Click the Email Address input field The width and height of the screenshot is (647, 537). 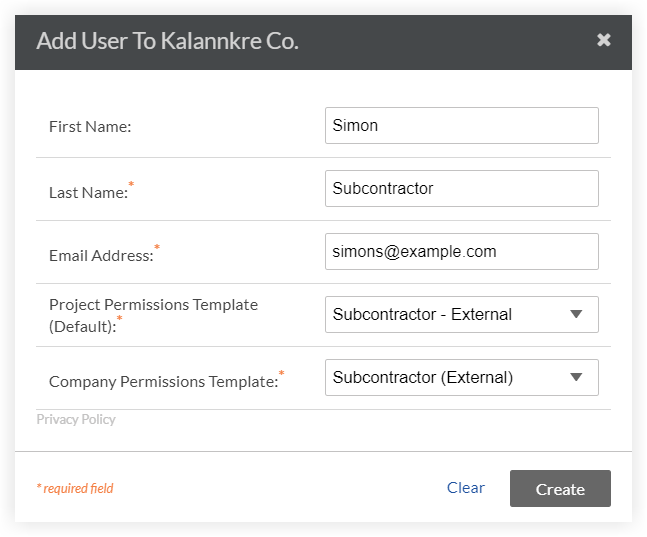pyautogui.click(x=461, y=252)
